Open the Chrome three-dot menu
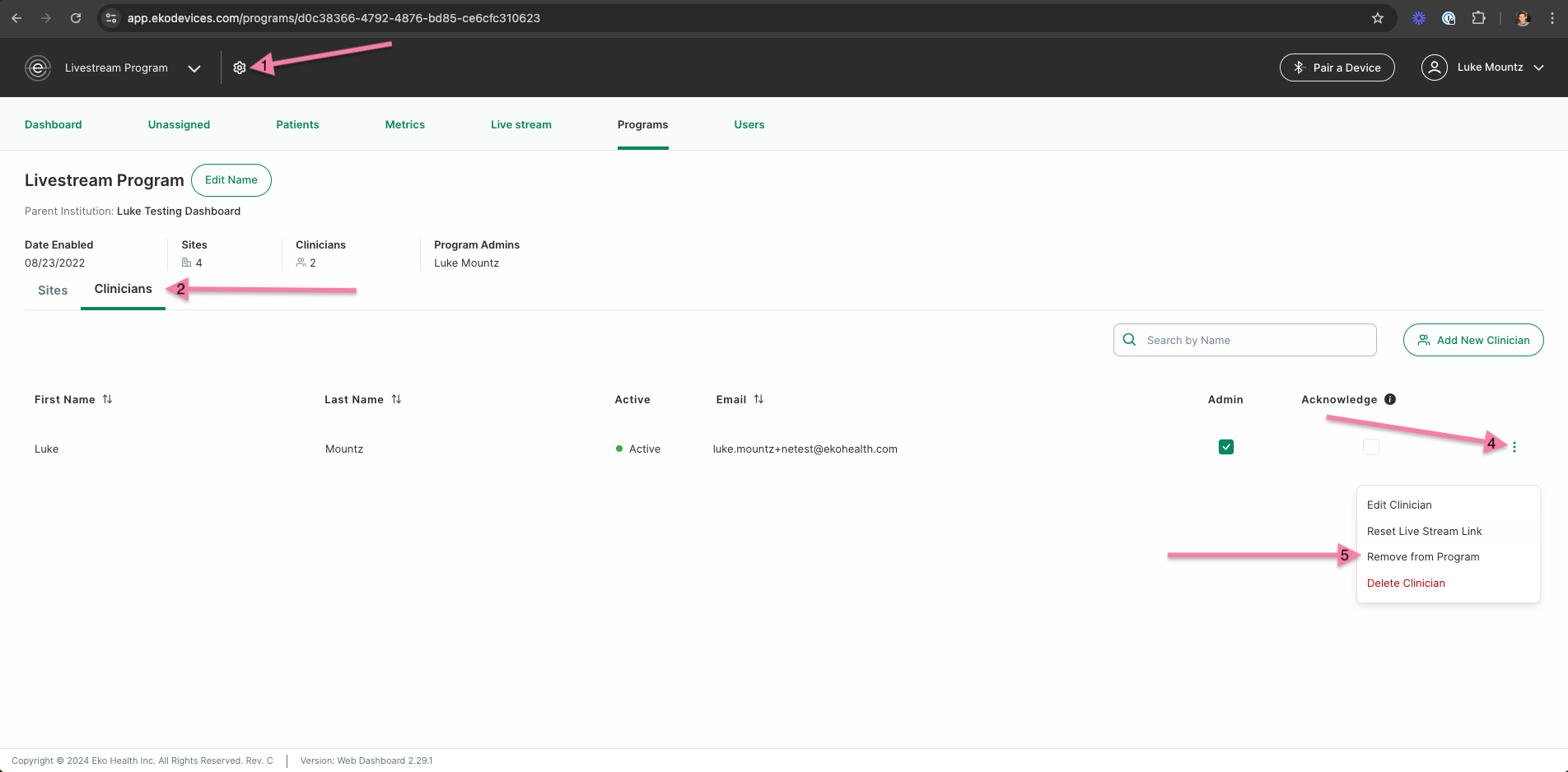The image size is (1568, 772). 1552,18
